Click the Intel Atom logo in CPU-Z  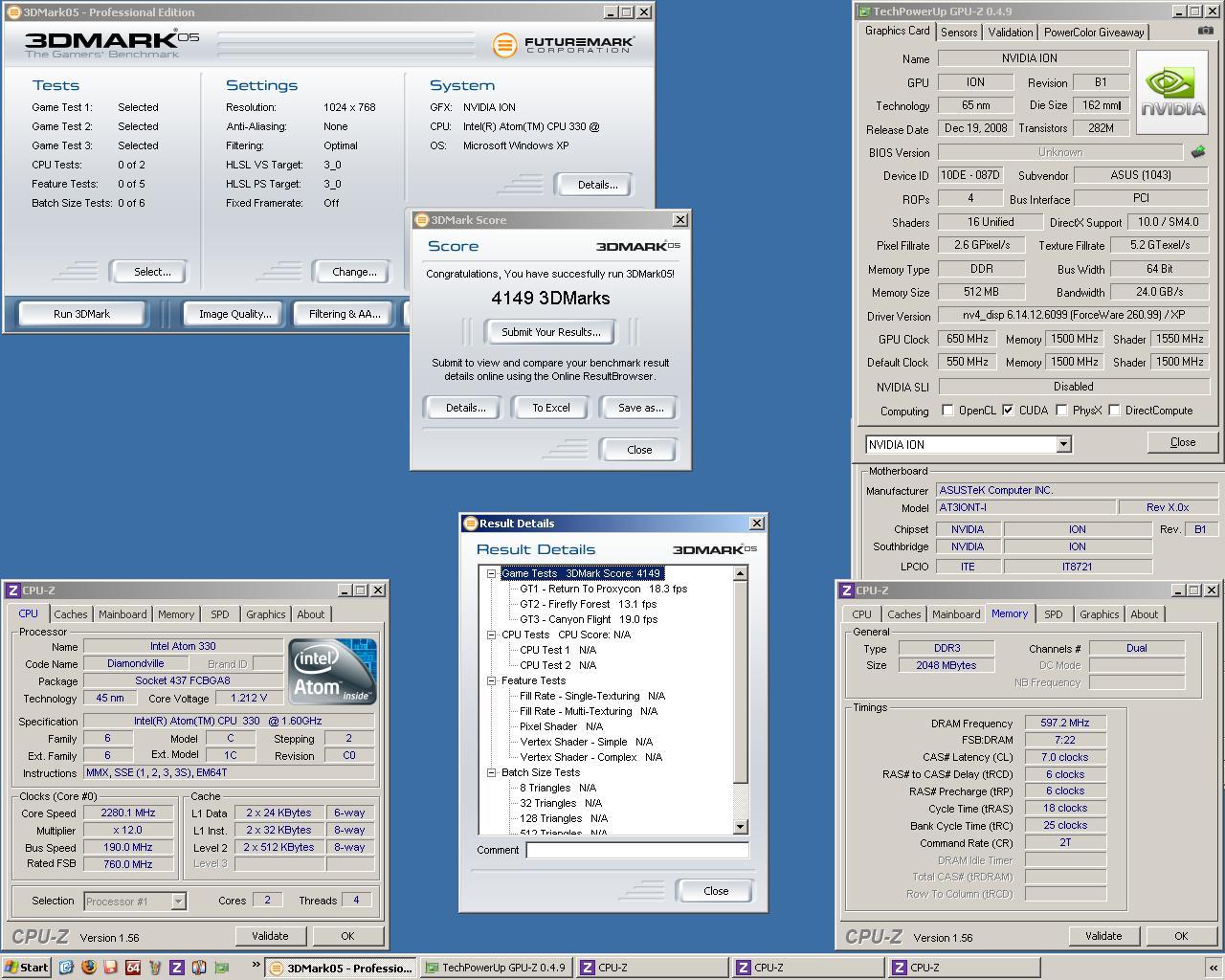coord(333,671)
